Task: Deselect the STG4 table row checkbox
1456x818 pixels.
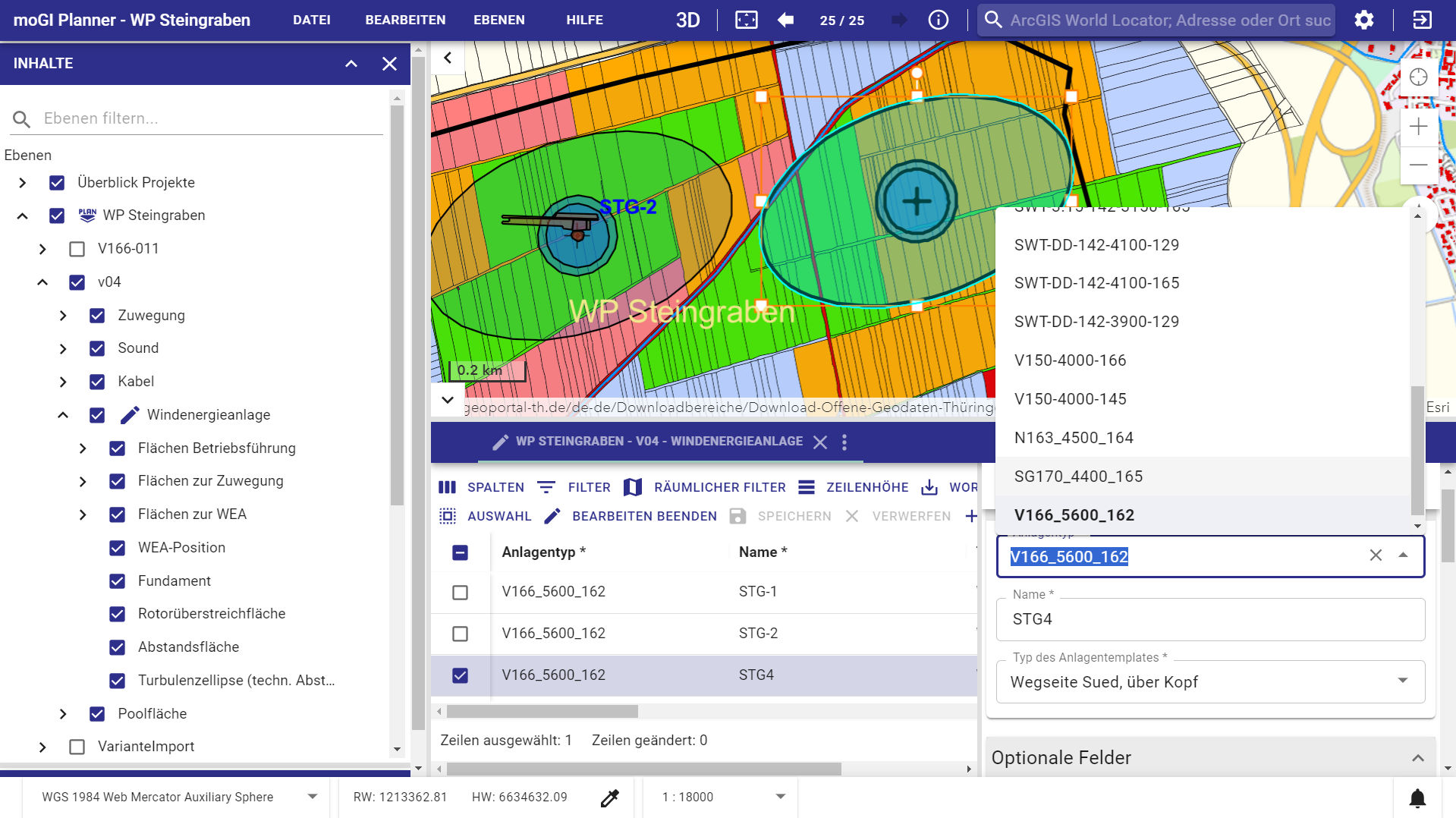Action: [x=460, y=675]
